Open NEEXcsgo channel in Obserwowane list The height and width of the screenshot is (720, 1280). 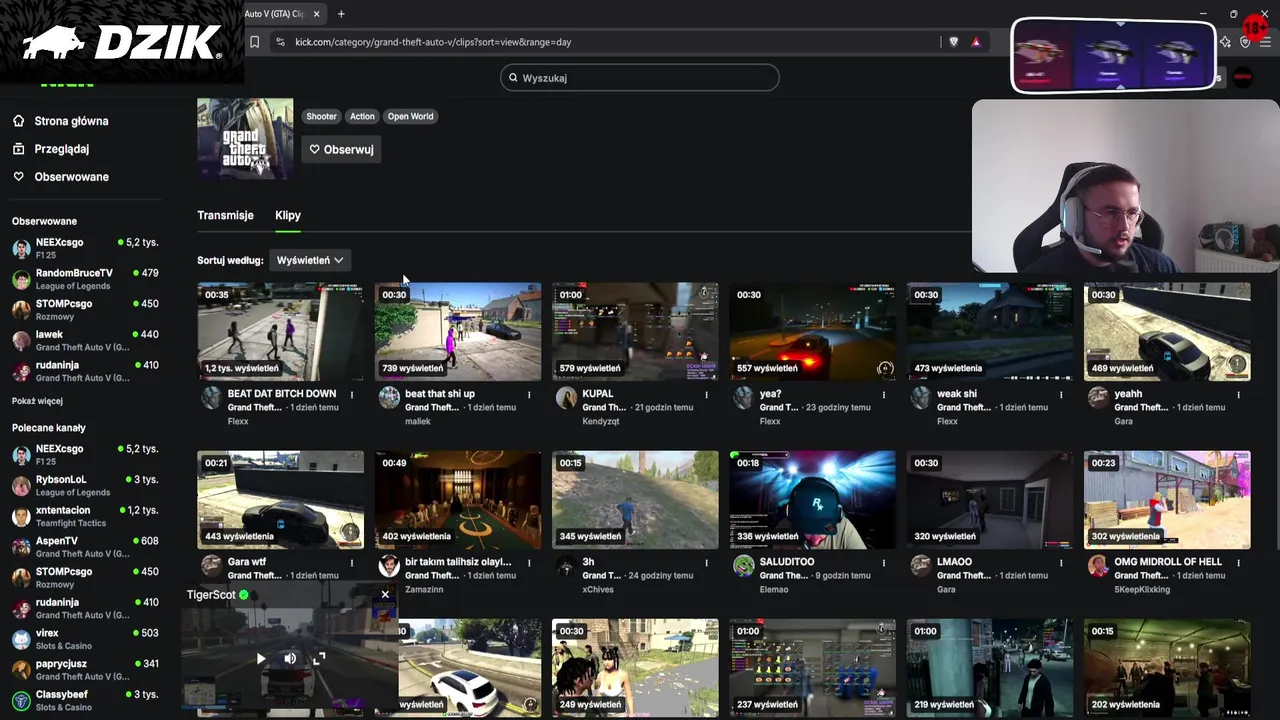click(85, 248)
